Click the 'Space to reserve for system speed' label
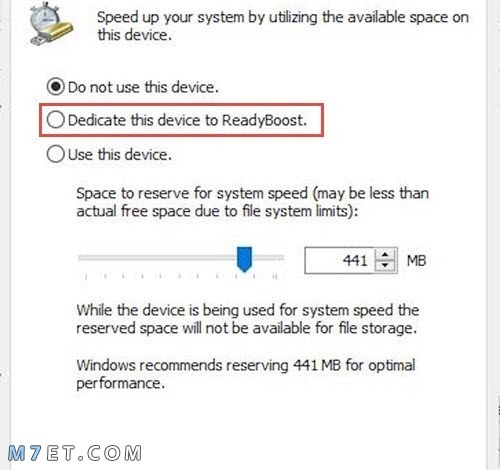The height and width of the screenshot is (470, 500). pos(252,202)
